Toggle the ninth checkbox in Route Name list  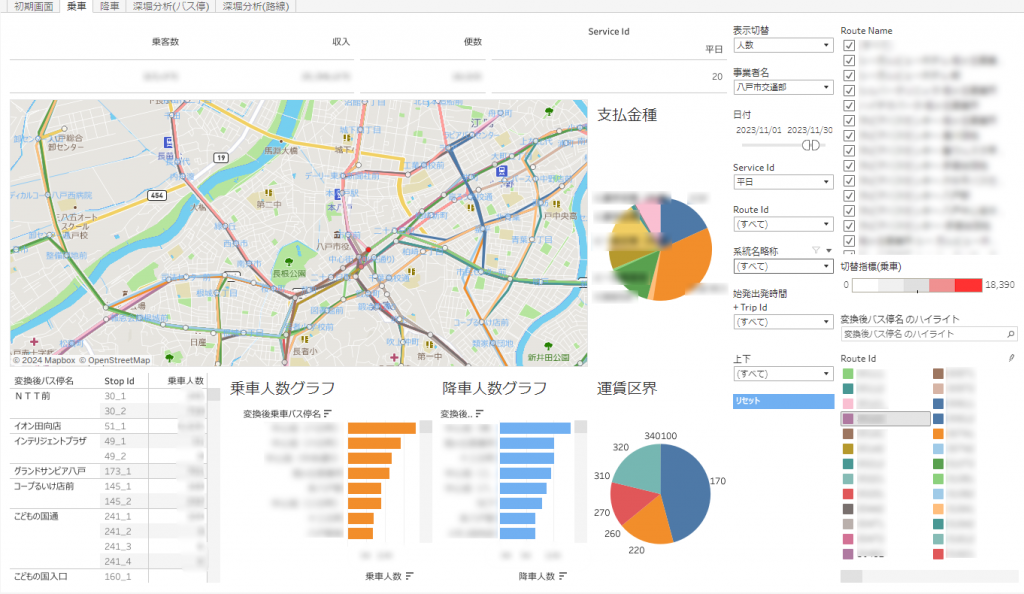849,166
